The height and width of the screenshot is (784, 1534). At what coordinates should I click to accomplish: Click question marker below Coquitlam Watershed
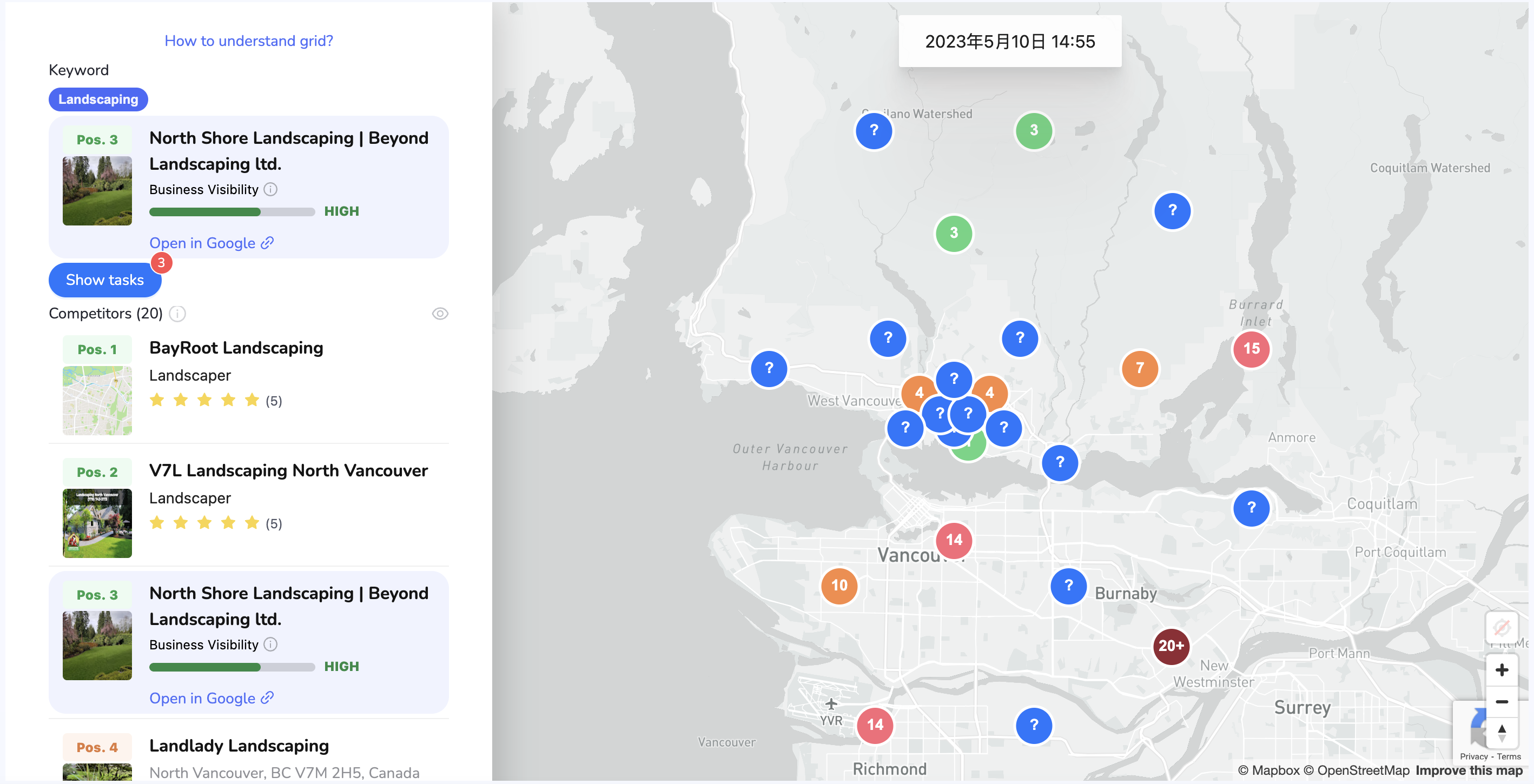click(x=1172, y=211)
